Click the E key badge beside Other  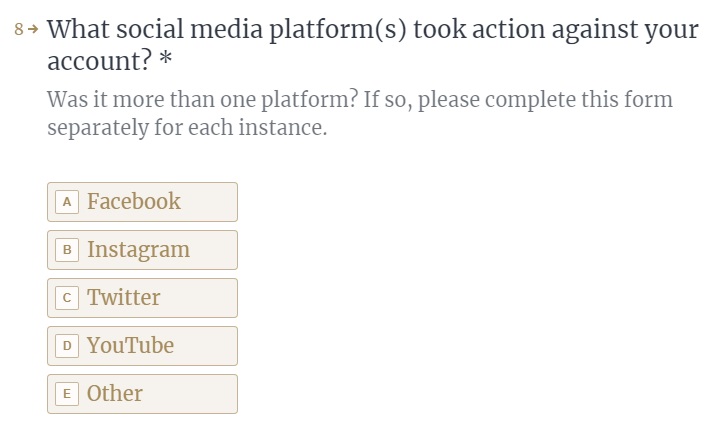tap(67, 394)
